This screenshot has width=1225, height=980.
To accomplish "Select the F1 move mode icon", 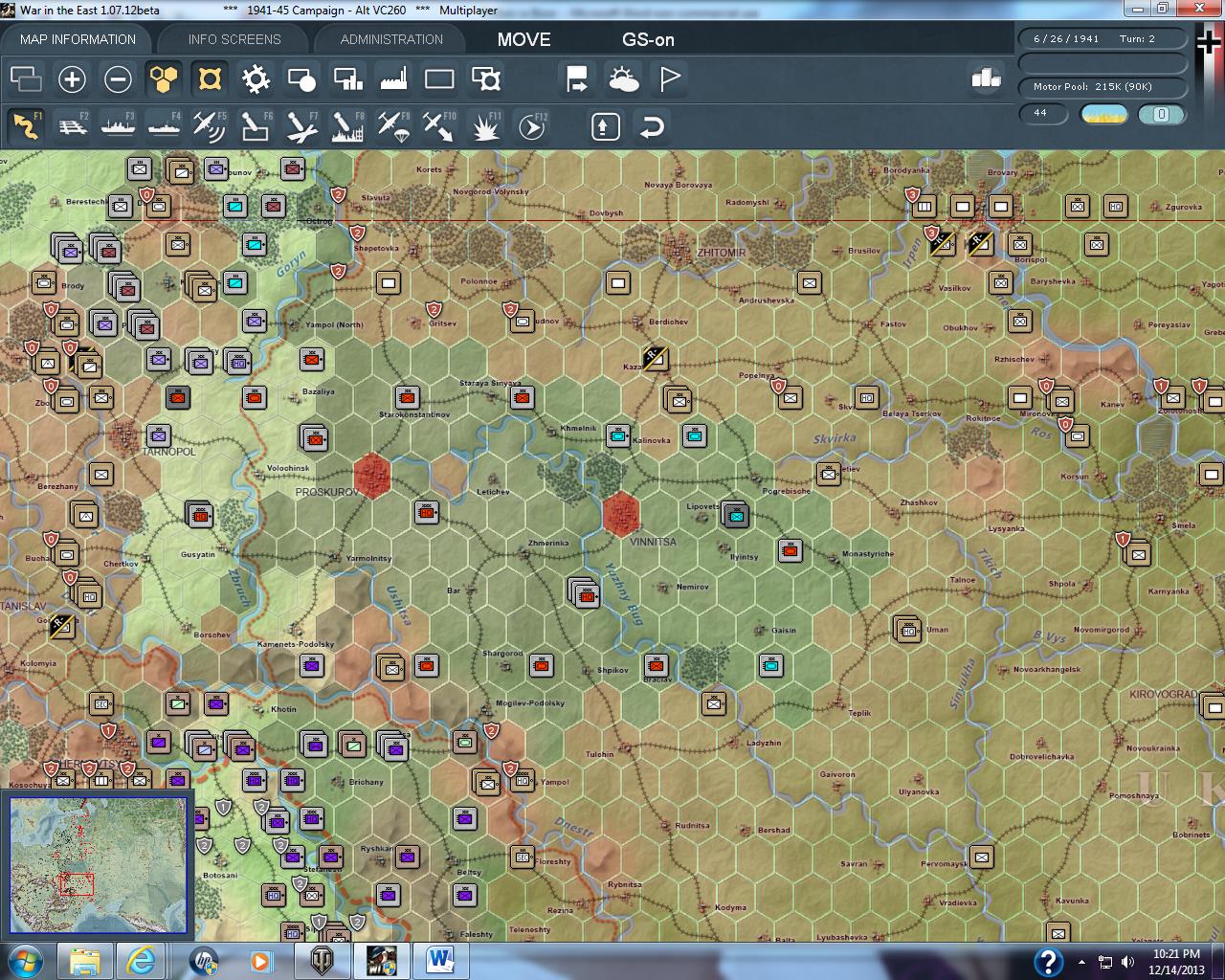I will pyautogui.click(x=26, y=126).
